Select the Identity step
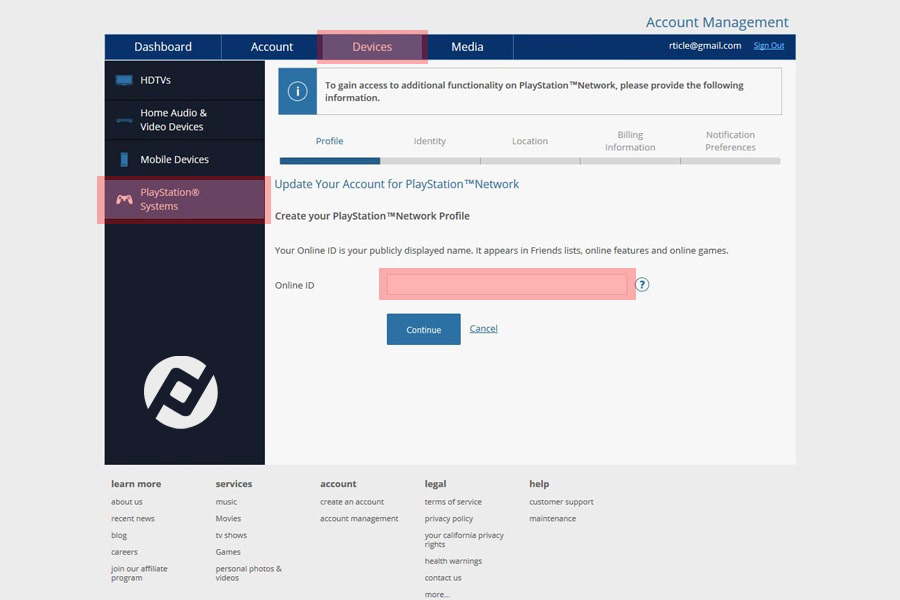This screenshot has height=600, width=900. [430, 141]
